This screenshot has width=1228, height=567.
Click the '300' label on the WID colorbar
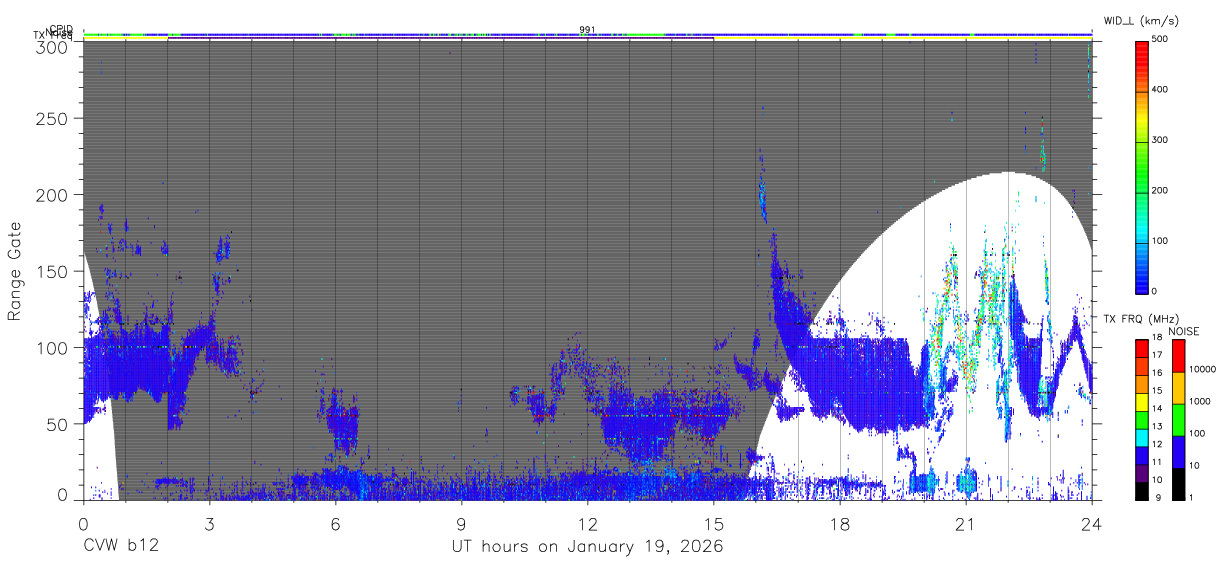pos(1161,140)
